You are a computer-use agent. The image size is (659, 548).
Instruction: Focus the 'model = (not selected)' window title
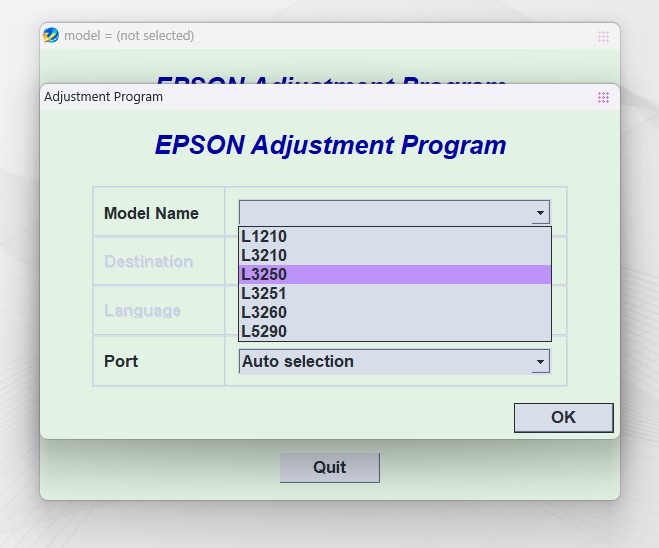coord(129,36)
